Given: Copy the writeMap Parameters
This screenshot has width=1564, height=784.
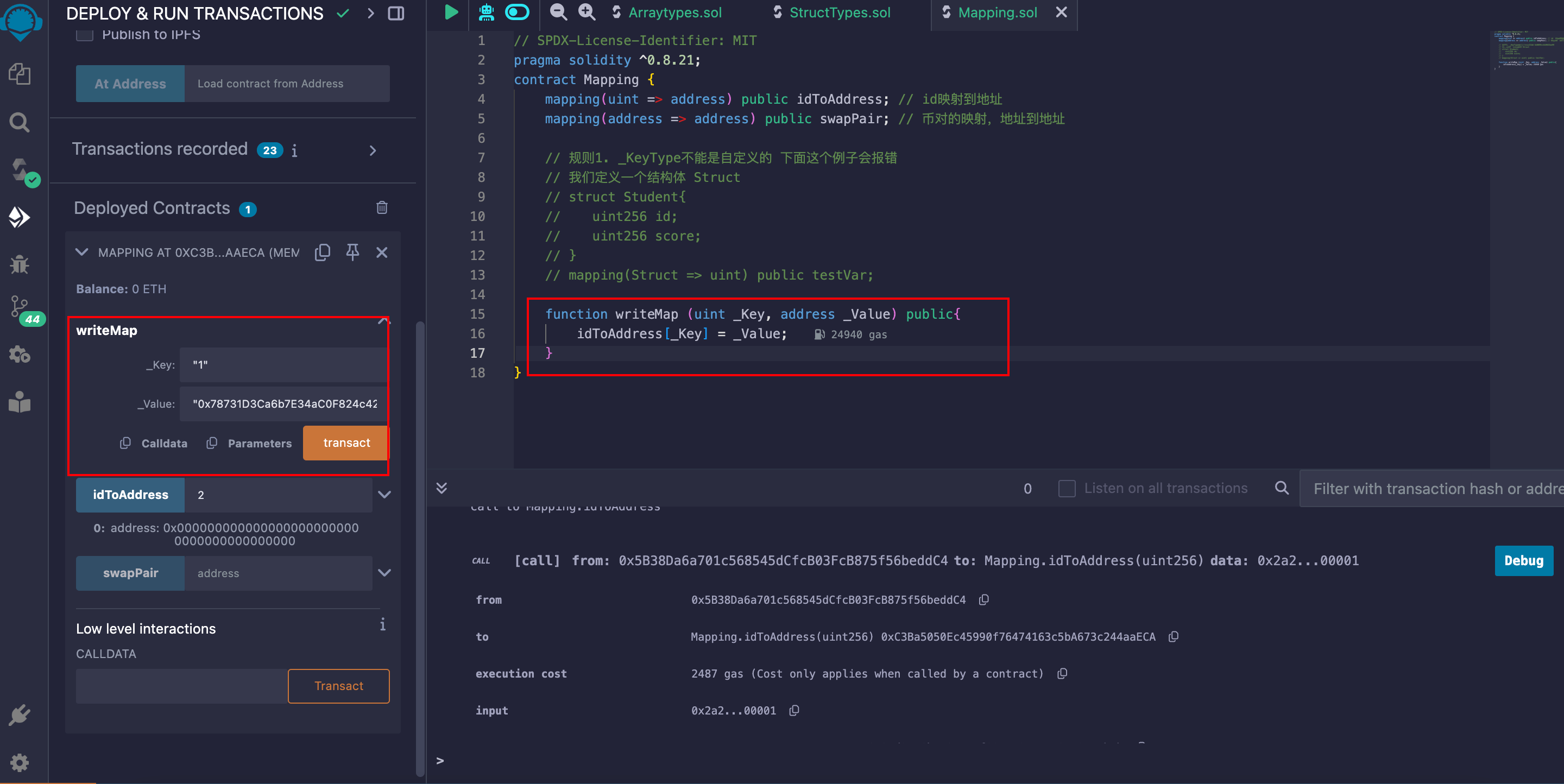Looking at the screenshot, I should click(211, 443).
